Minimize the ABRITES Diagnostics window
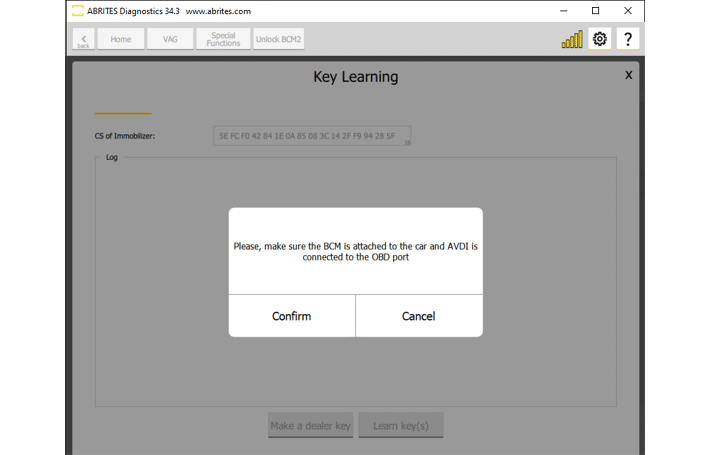This screenshot has width=710, height=455. (x=562, y=11)
